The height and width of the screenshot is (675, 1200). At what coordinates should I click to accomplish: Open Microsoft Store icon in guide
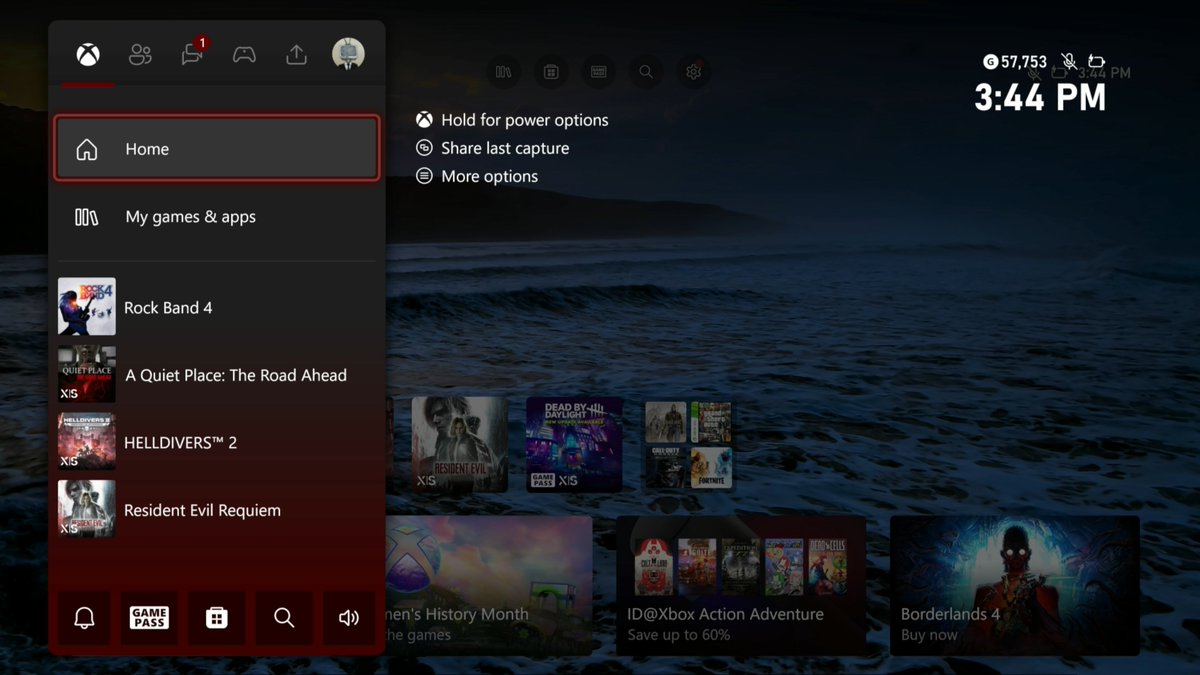217,618
